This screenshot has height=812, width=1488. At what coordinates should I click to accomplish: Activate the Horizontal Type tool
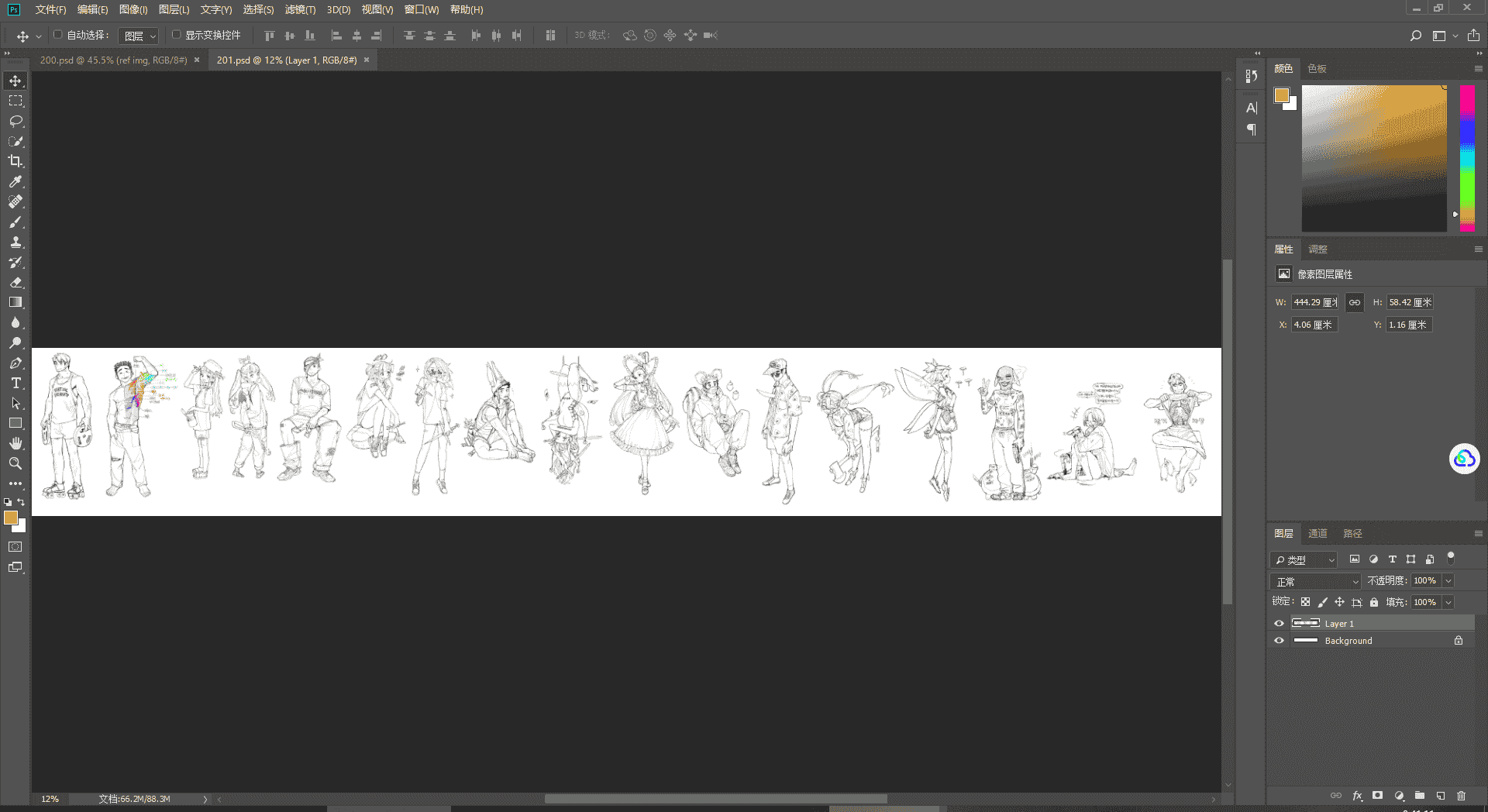(x=15, y=383)
